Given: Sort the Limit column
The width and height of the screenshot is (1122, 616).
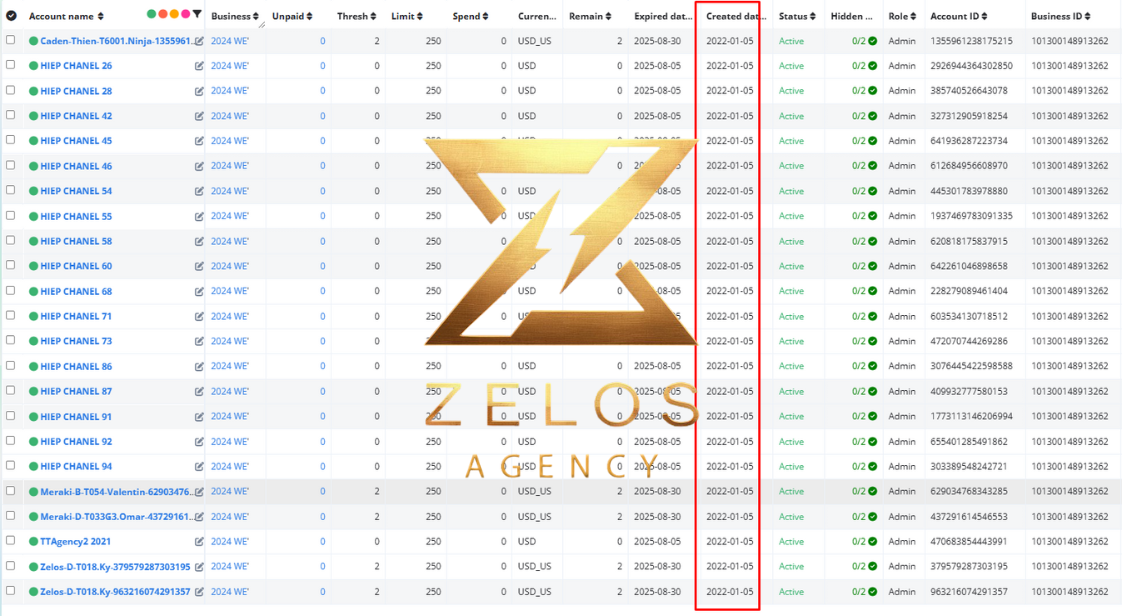Looking at the screenshot, I should 406,16.
